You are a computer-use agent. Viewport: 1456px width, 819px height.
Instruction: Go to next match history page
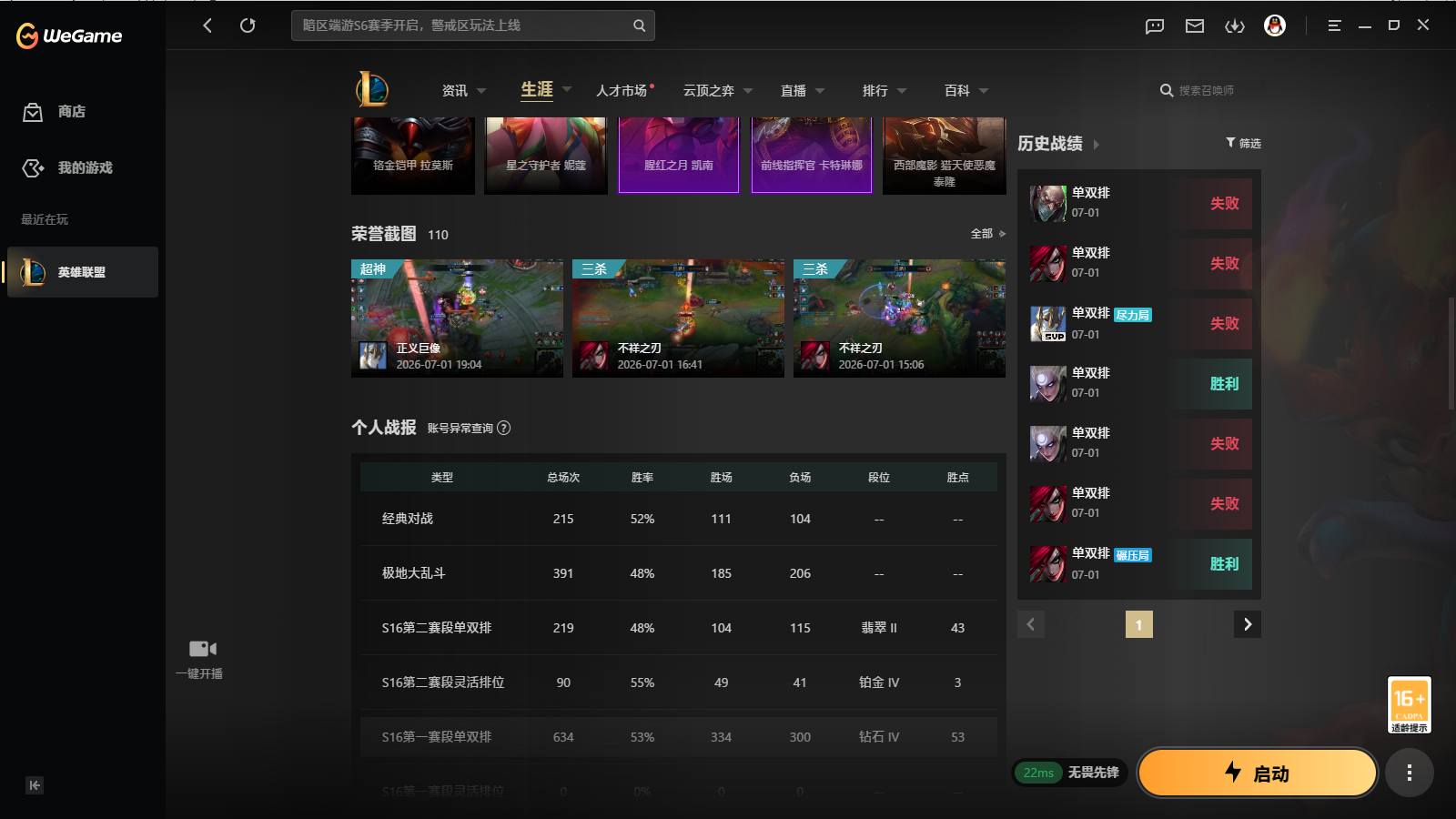(1248, 624)
